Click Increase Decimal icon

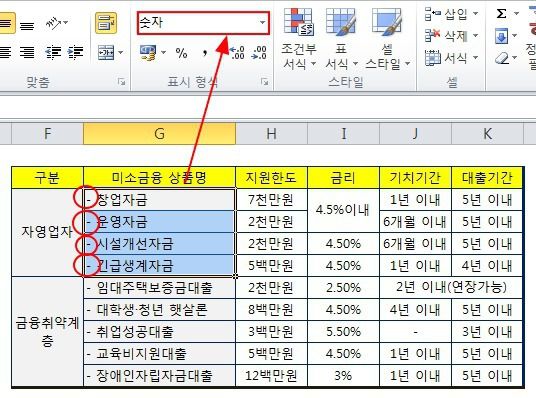(x=237, y=53)
